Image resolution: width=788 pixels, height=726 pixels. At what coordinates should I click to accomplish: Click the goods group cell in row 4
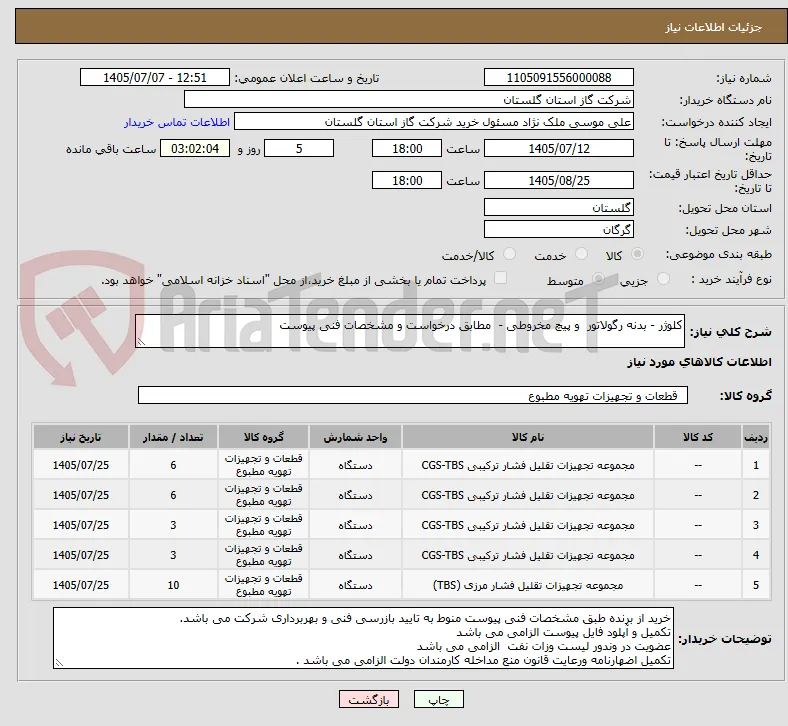(x=263, y=555)
